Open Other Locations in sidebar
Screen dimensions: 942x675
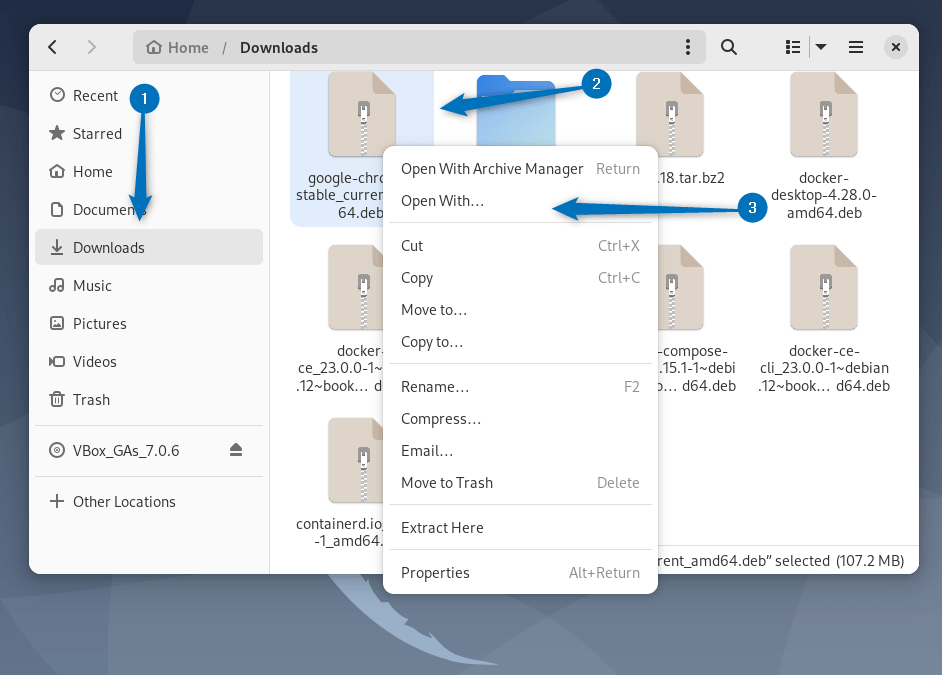click(124, 502)
